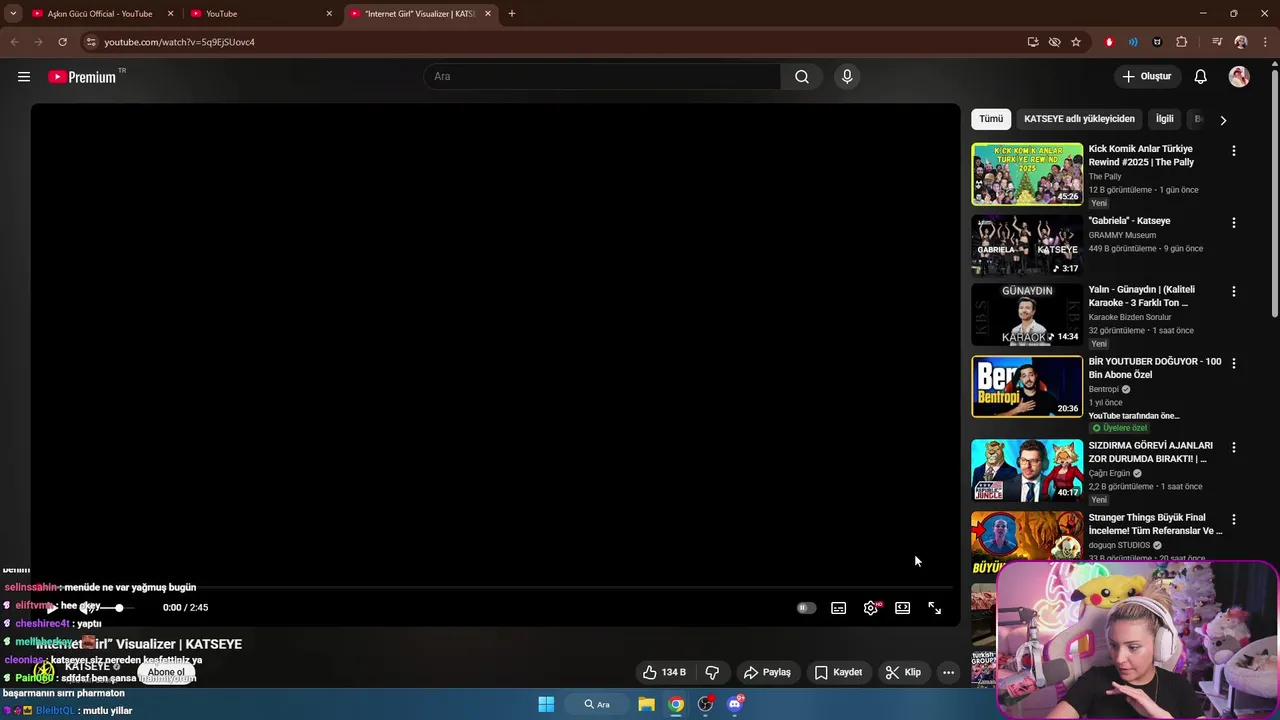Open options for Stranger Things video
Viewport: 1280px width, 720px height.
pos(1233,520)
